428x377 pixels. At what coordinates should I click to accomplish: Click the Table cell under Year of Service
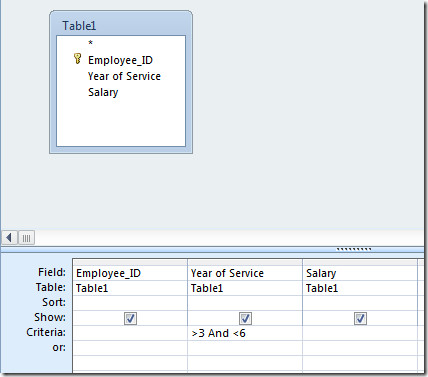tap(245, 288)
